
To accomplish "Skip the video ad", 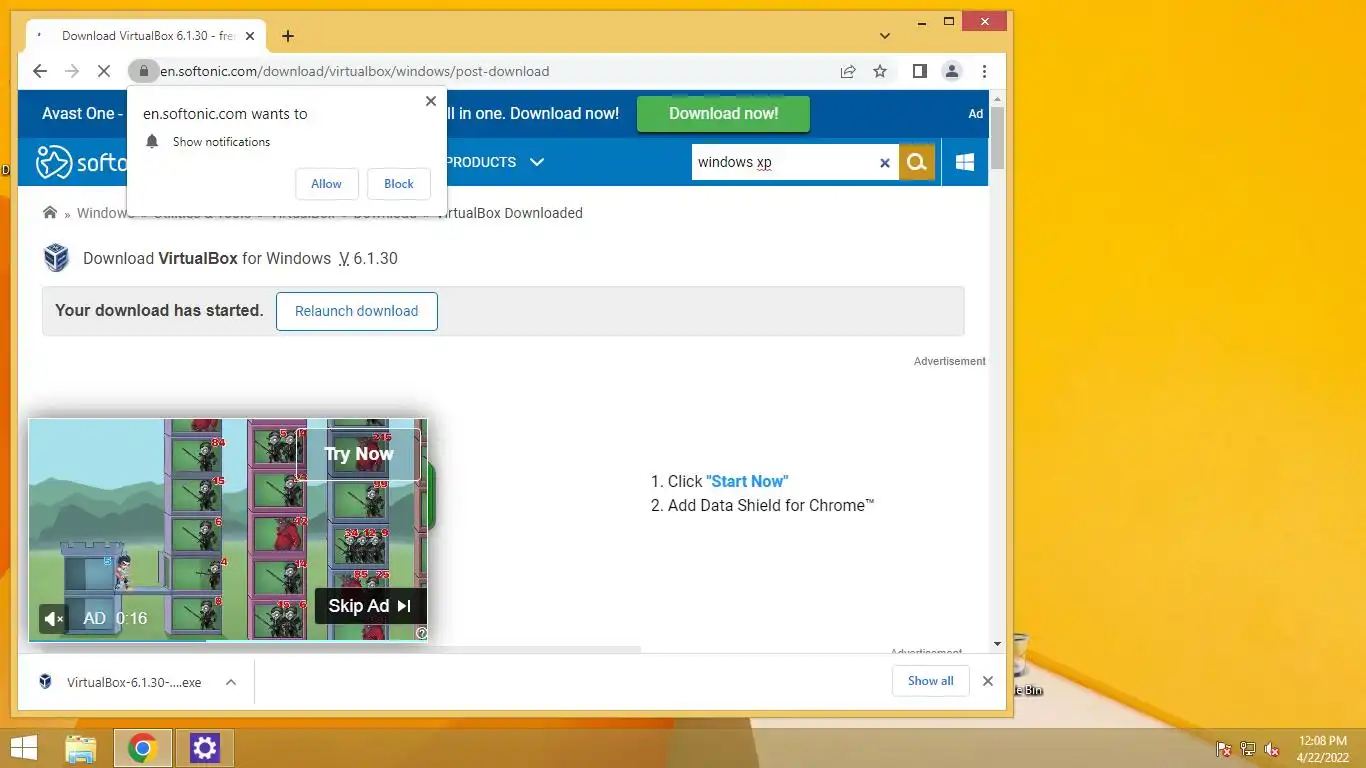I will (x=370, y=606).
